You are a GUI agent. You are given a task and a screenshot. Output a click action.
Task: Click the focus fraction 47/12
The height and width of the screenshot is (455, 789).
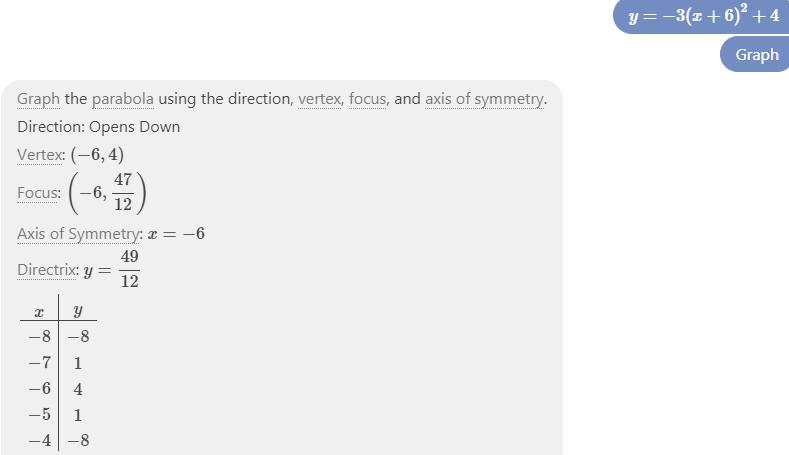[123, 192]
